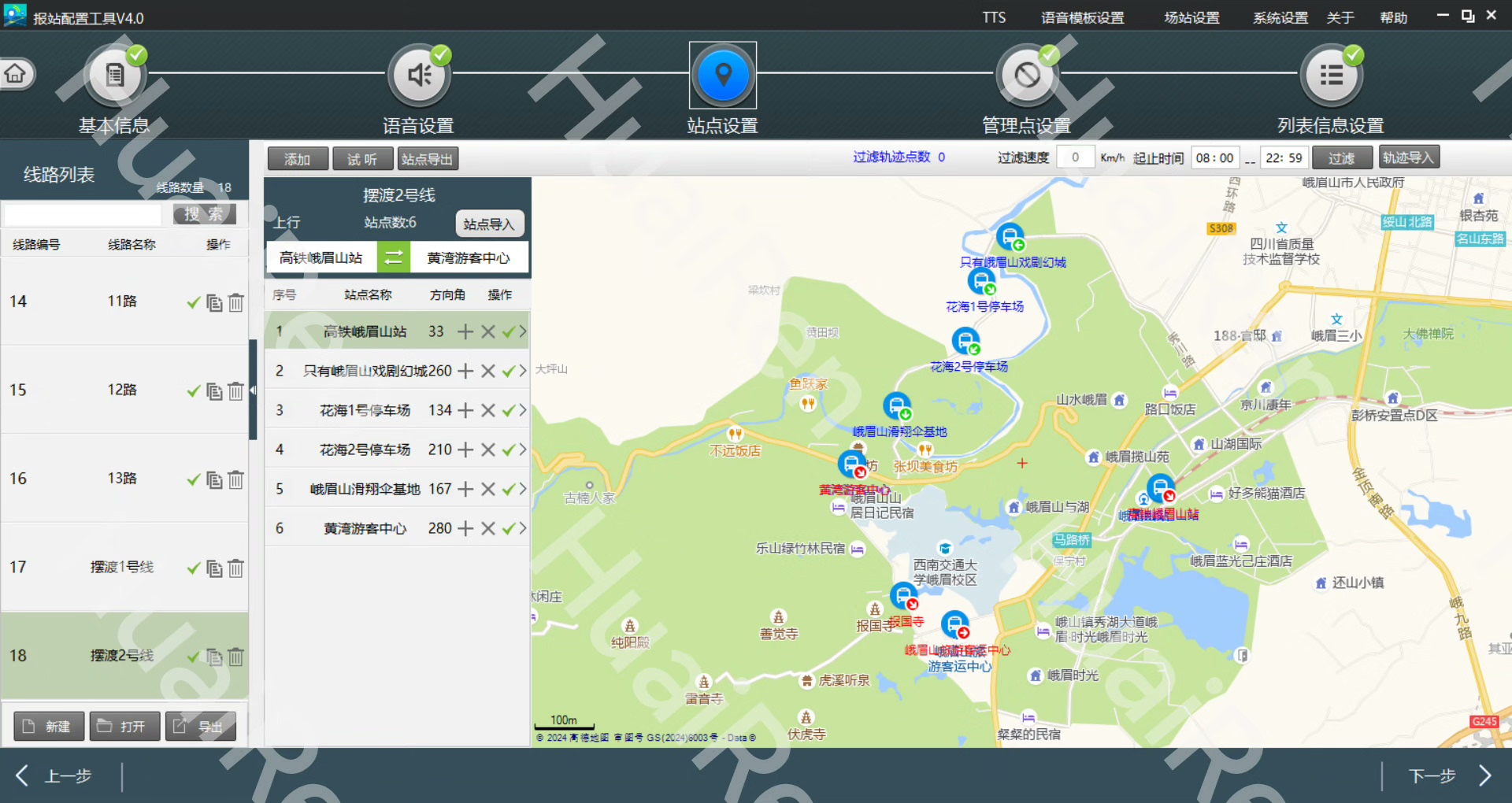Expand station 高铁峨眉山站 details arrow

point(523,331)
